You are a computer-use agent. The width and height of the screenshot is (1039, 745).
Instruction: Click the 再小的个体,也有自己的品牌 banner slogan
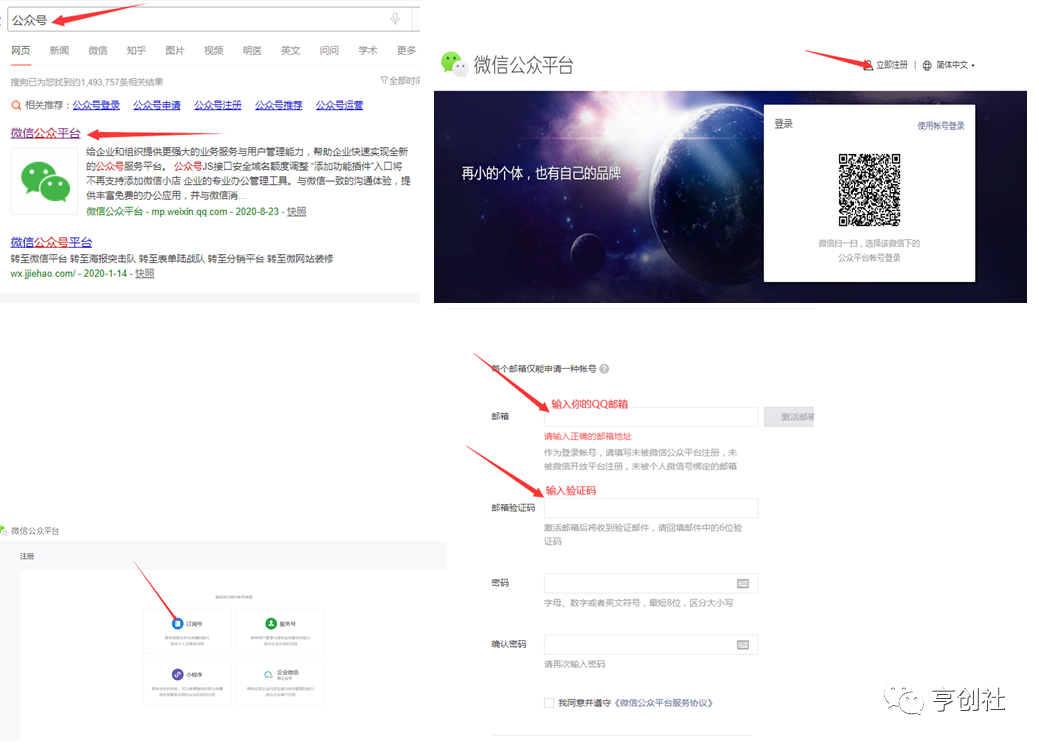point(541,174)
